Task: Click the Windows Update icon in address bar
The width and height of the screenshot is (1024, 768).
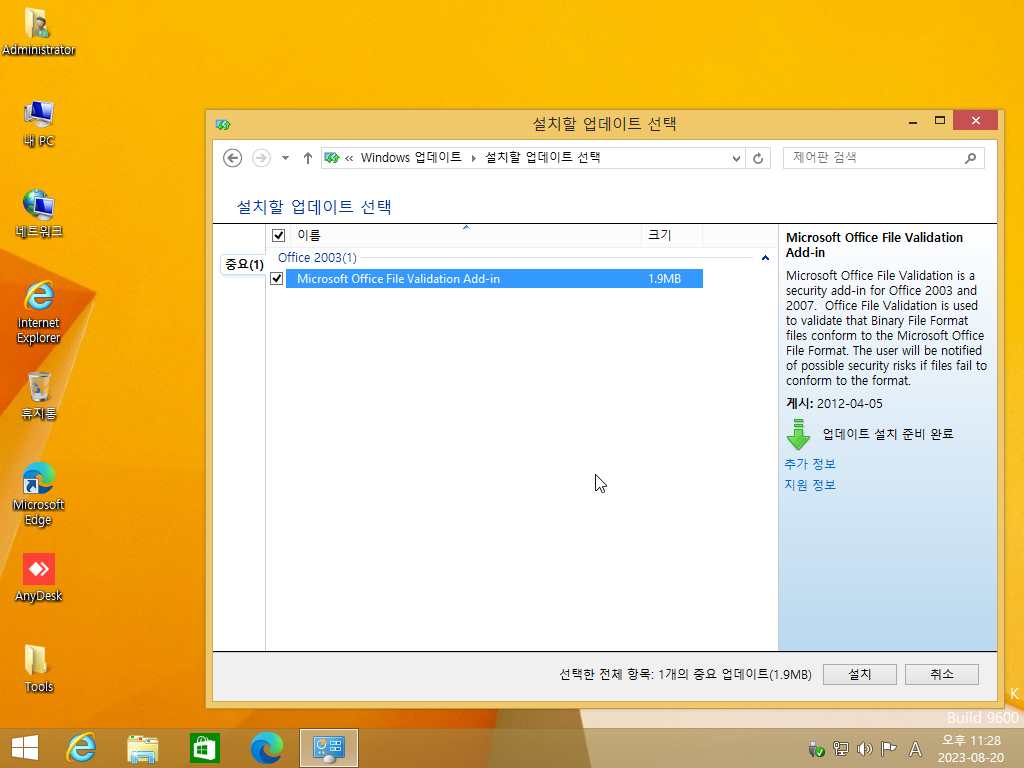Action: 332,157
